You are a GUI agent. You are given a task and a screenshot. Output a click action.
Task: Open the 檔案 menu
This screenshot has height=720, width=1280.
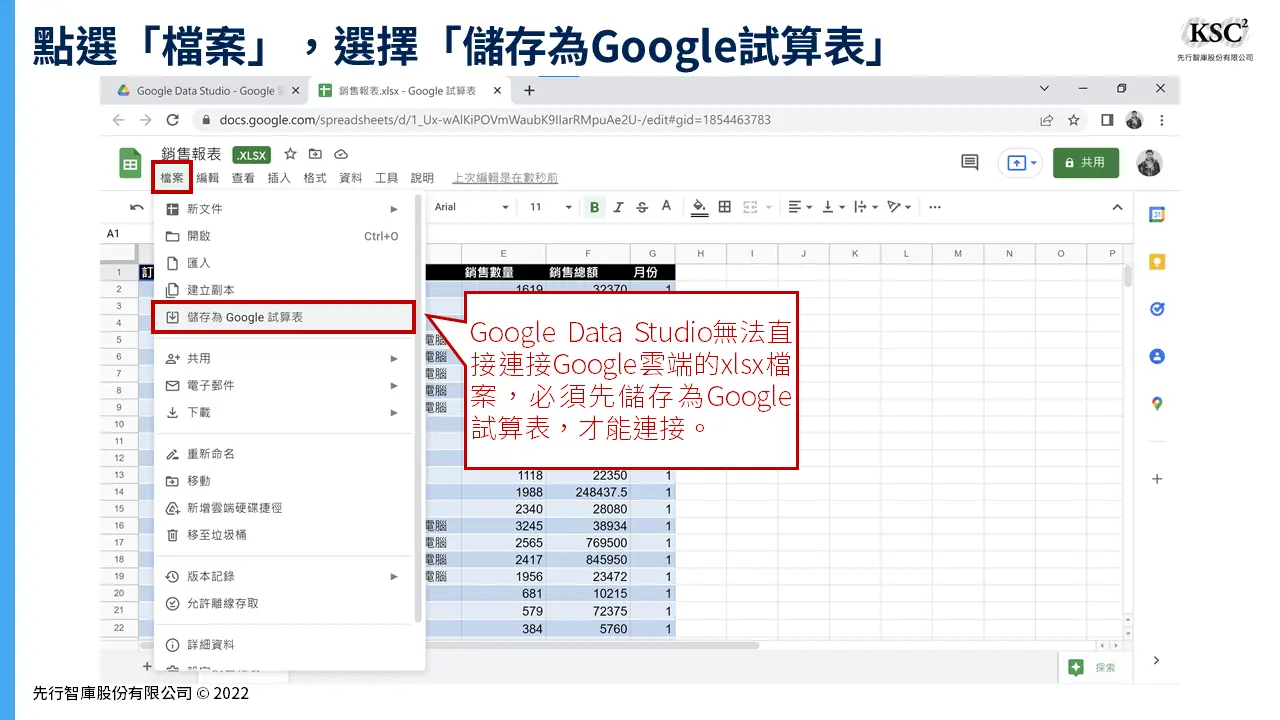(x=171, y=178)
